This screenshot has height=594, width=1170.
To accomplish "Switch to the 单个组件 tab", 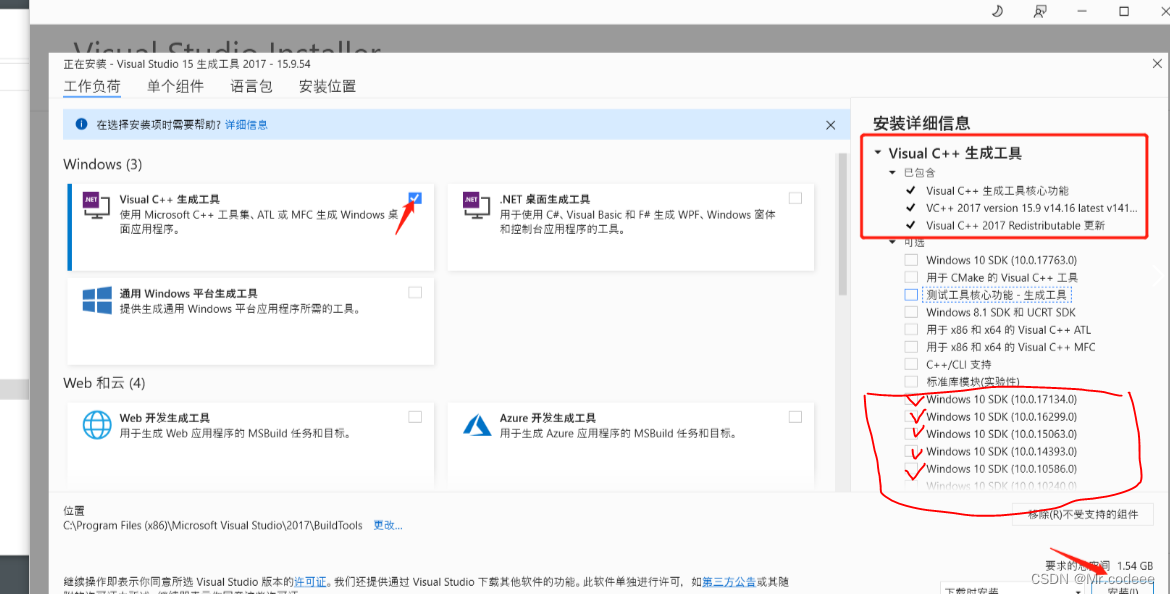I will [175, 87].
